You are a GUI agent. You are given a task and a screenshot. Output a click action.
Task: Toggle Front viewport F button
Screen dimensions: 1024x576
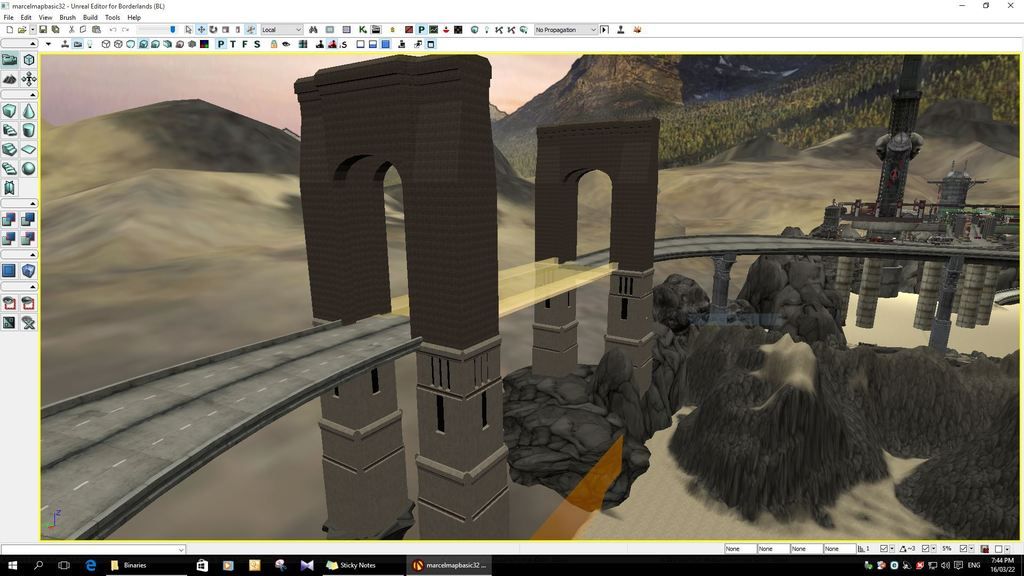[x=245, y=44]
